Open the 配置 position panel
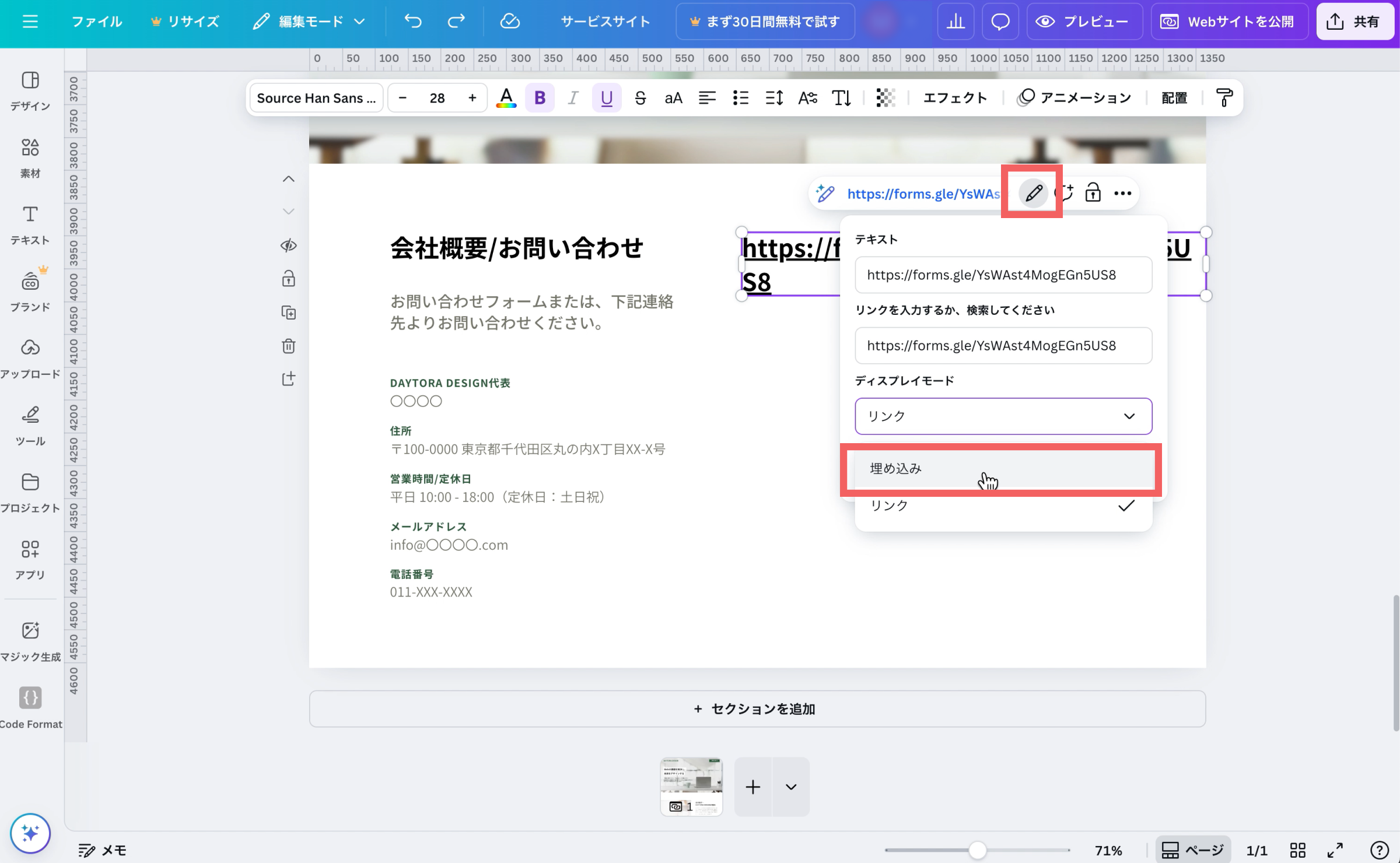 pyautogui.click(x=1174, y=97)
